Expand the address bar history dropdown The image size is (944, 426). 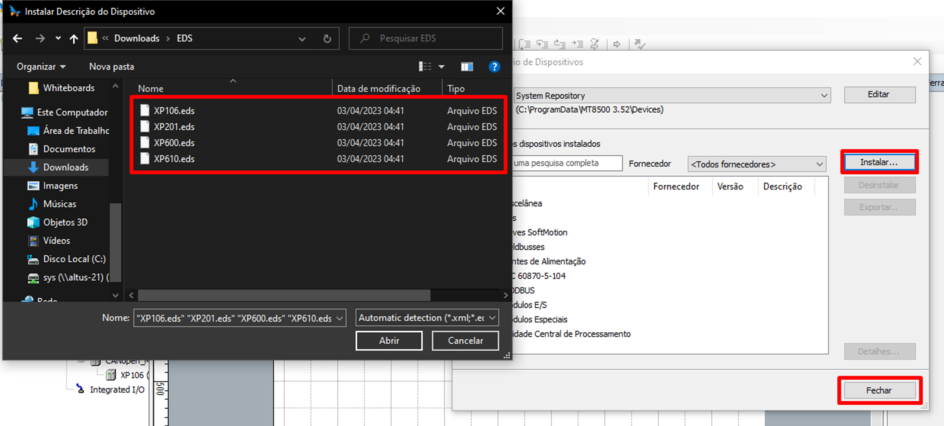(x=302, y=39)
